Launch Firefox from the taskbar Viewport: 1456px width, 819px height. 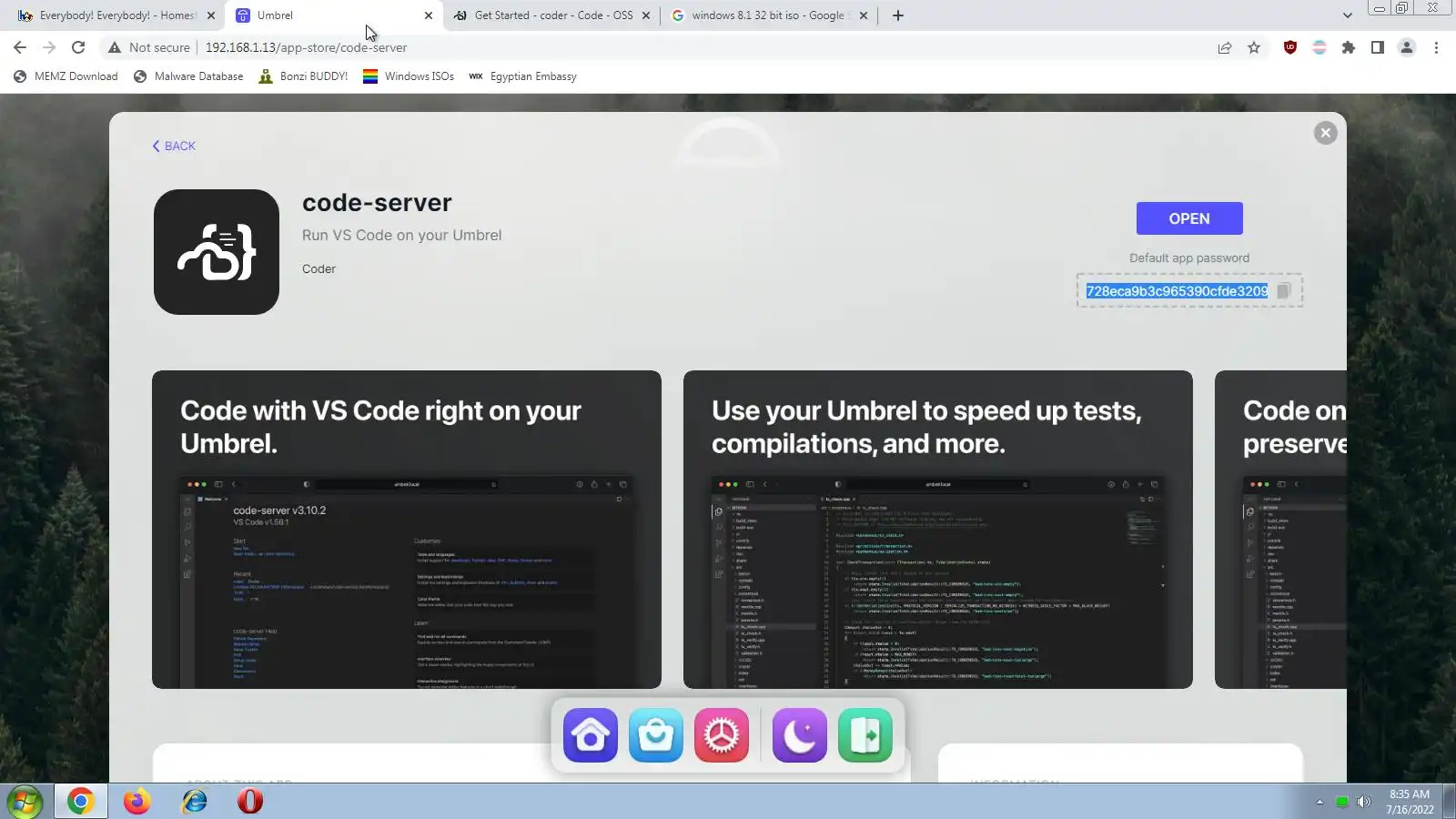pos(137,802)
